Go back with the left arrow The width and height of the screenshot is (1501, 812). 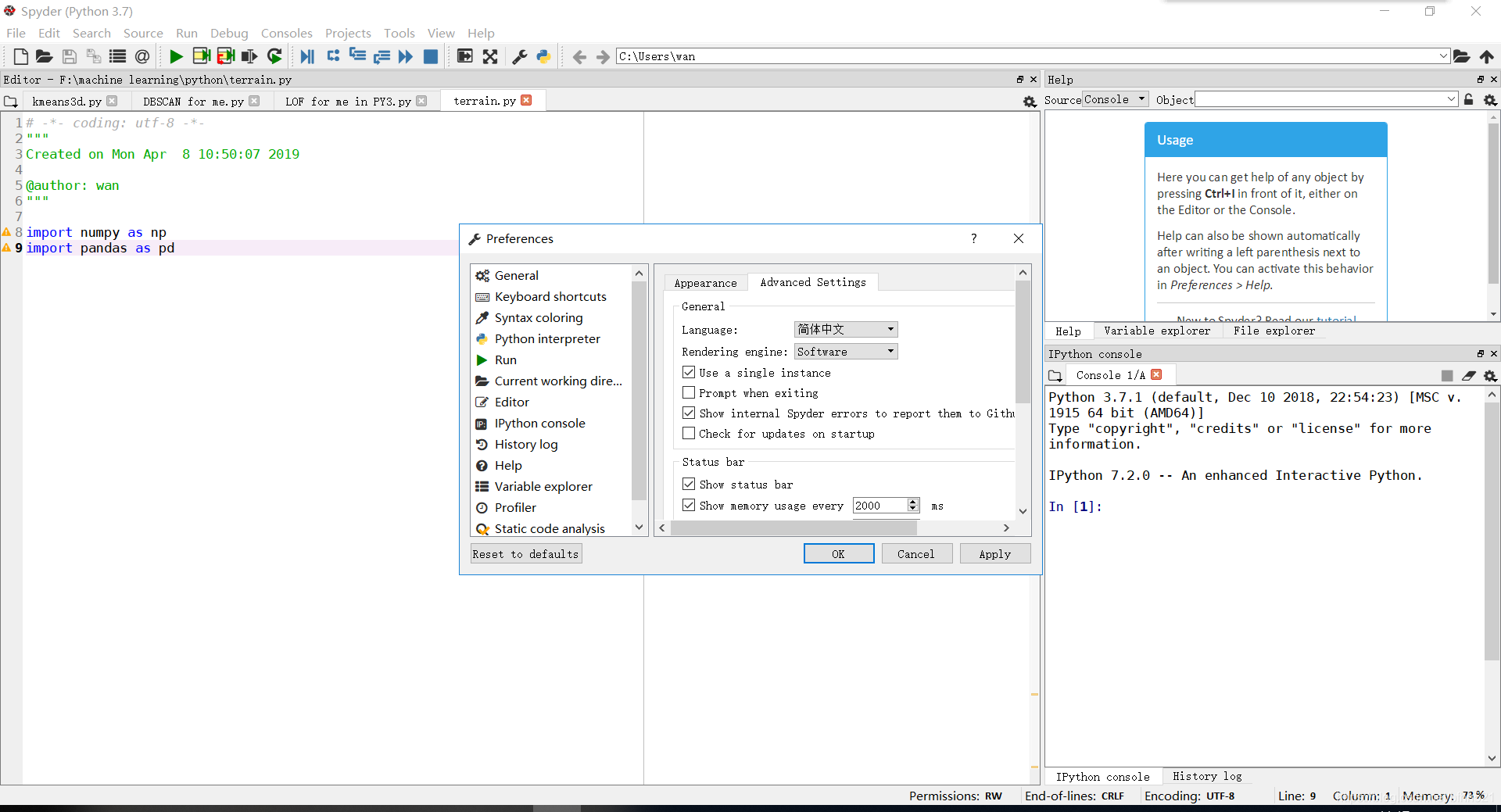(x=579, y=56)
